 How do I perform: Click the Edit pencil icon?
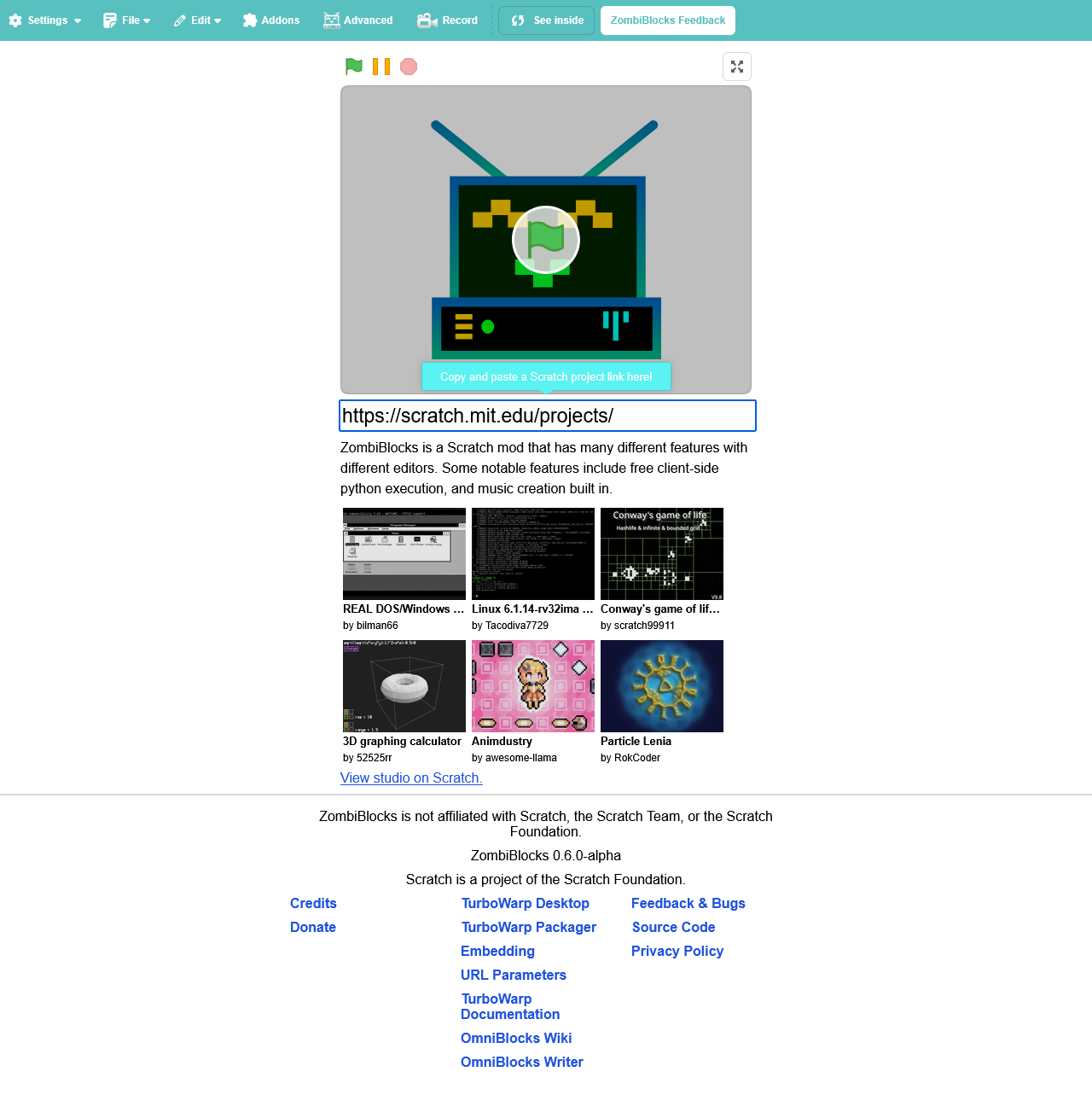pyautogui.click(x=180, y=20)
